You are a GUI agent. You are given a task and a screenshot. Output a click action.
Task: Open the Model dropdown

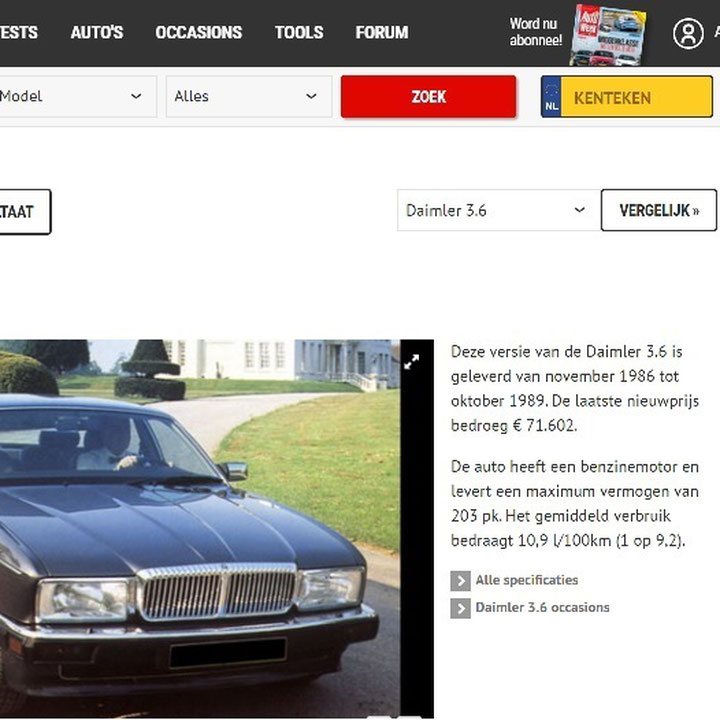tap(76, 96)
